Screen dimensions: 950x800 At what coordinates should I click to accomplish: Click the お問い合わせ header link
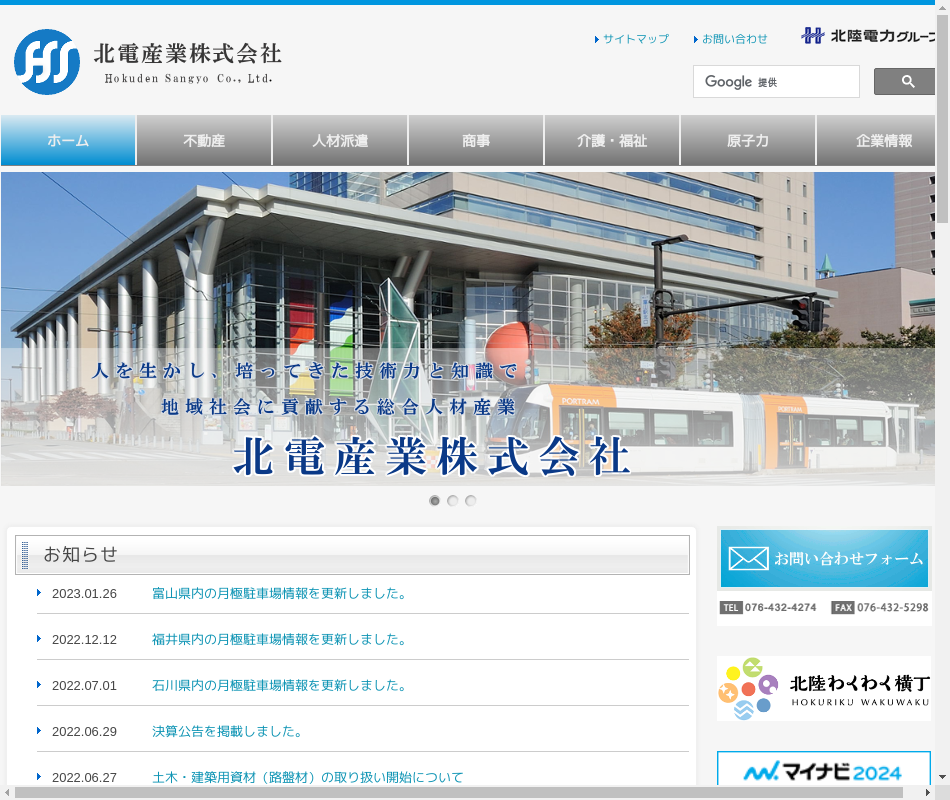[x=734, y=39]
